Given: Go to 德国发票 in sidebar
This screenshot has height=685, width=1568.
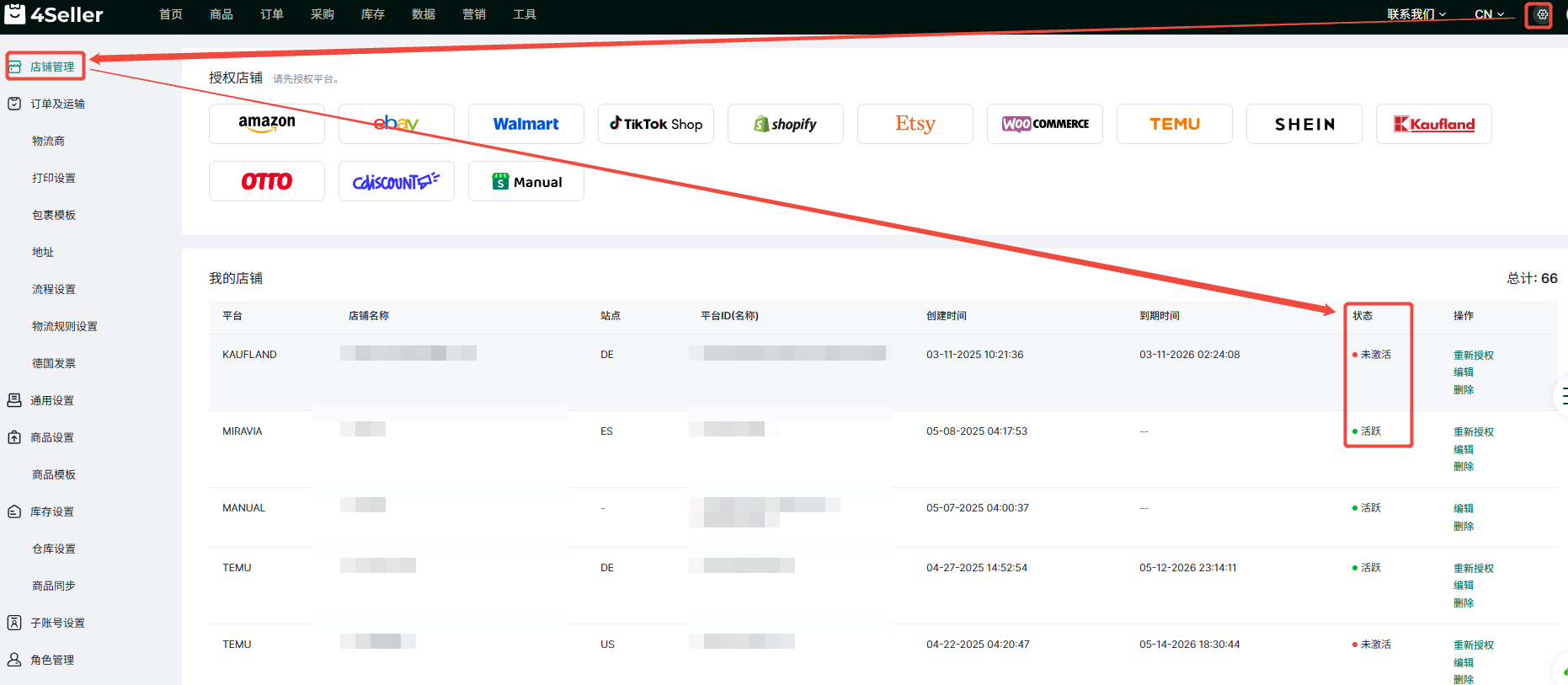Looking at the screenshot, I should click(x=54, y=363).
